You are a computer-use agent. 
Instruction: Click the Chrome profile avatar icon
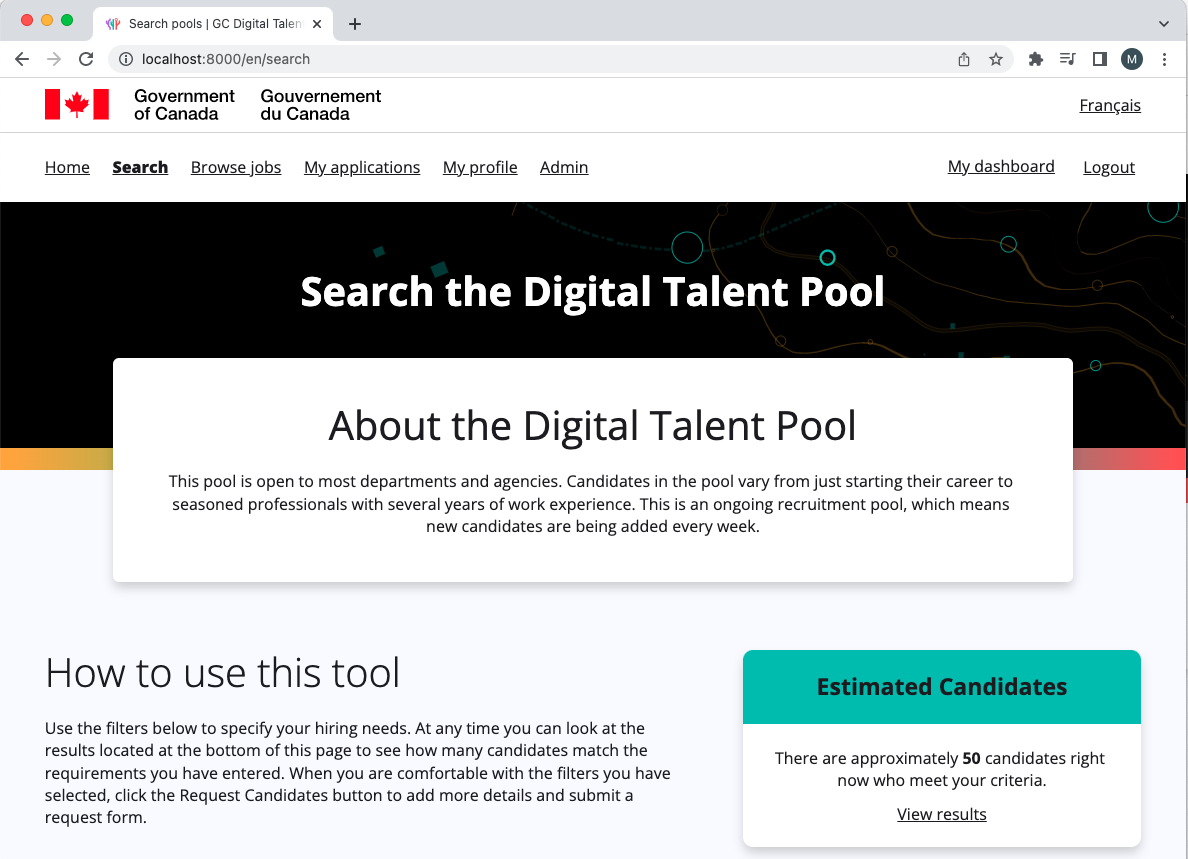click(x=1131, y=59)
